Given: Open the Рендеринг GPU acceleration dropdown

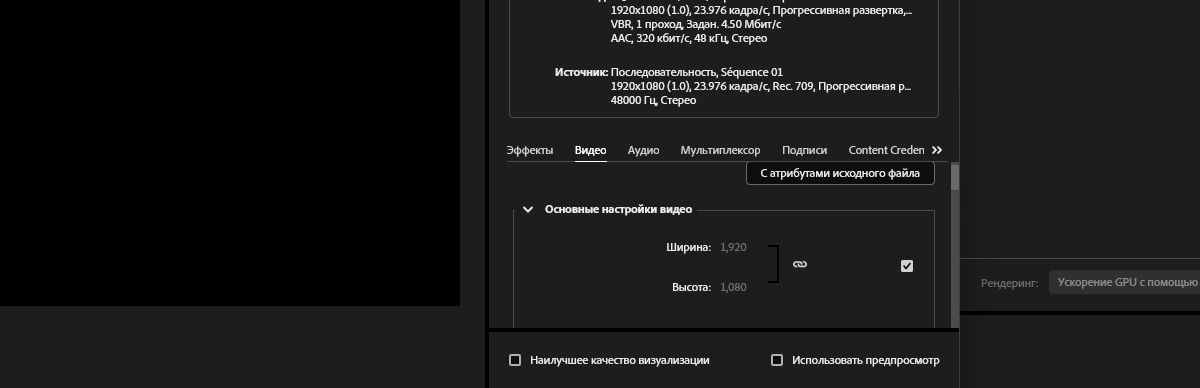Looking at the screenshot, I should pos(1124,283).
